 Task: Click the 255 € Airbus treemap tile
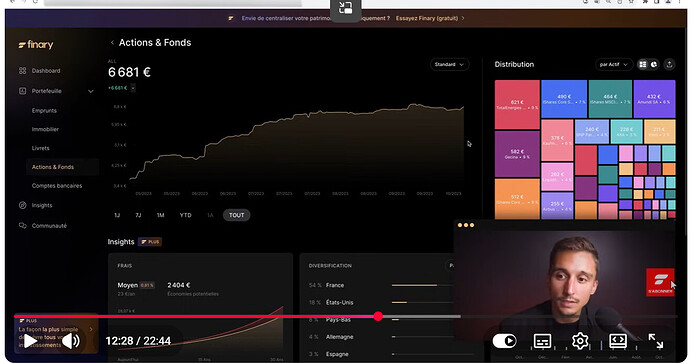click(557, 205)
